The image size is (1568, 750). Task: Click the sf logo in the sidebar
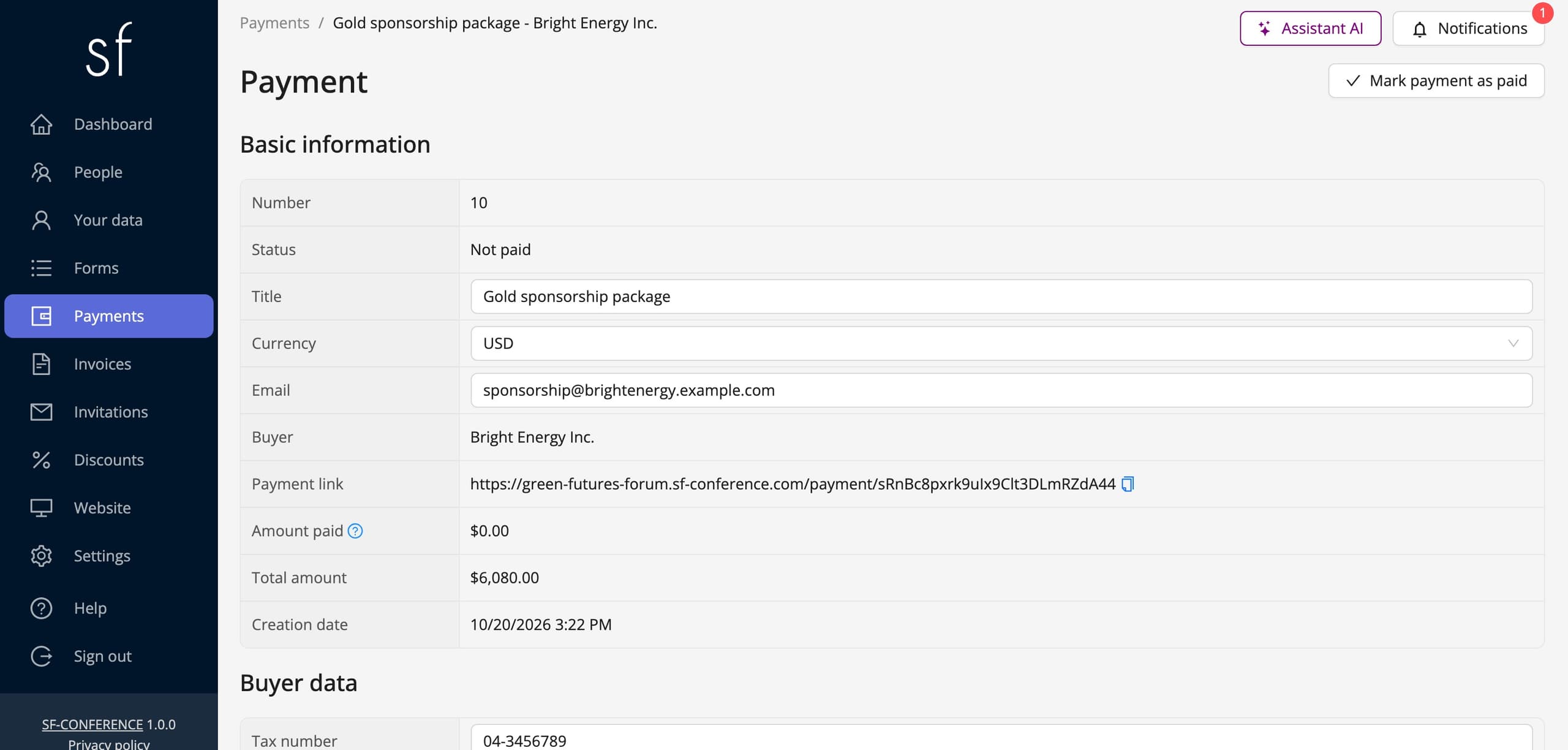pyautogui.click(x=109, y=49)
